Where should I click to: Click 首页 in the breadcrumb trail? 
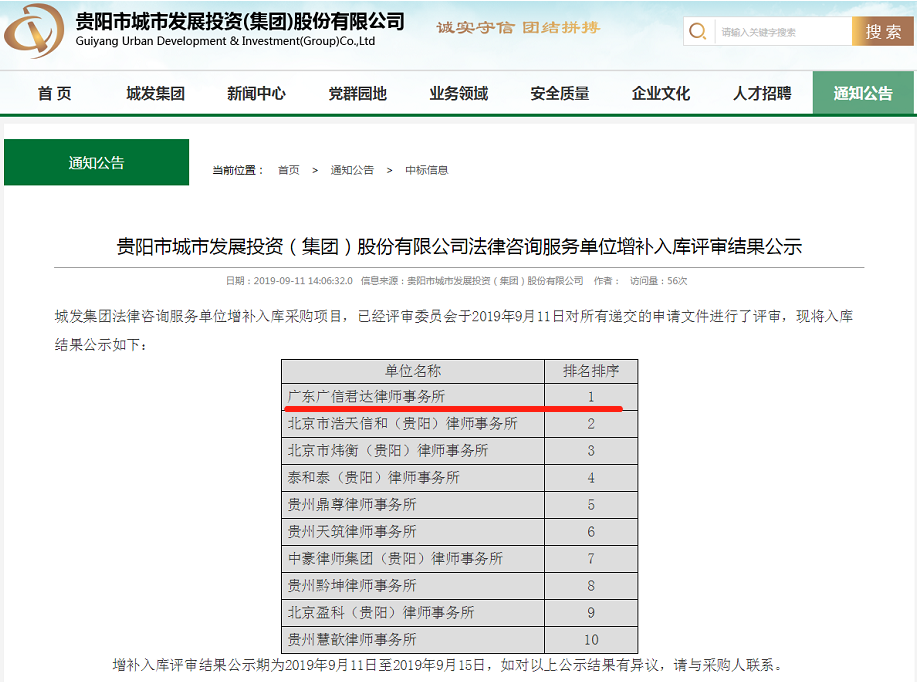(288, 170)
